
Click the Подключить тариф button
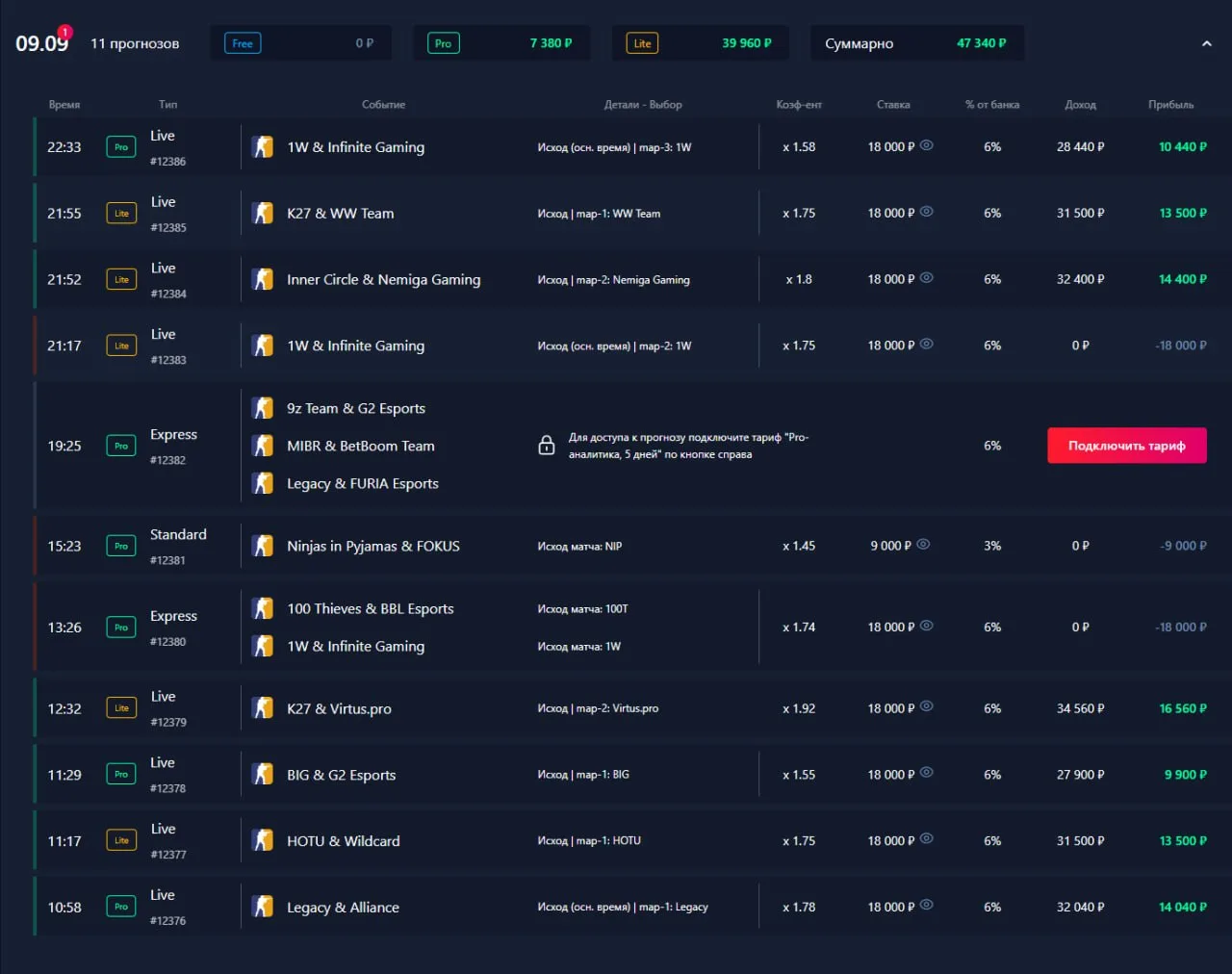point(1127,446)
